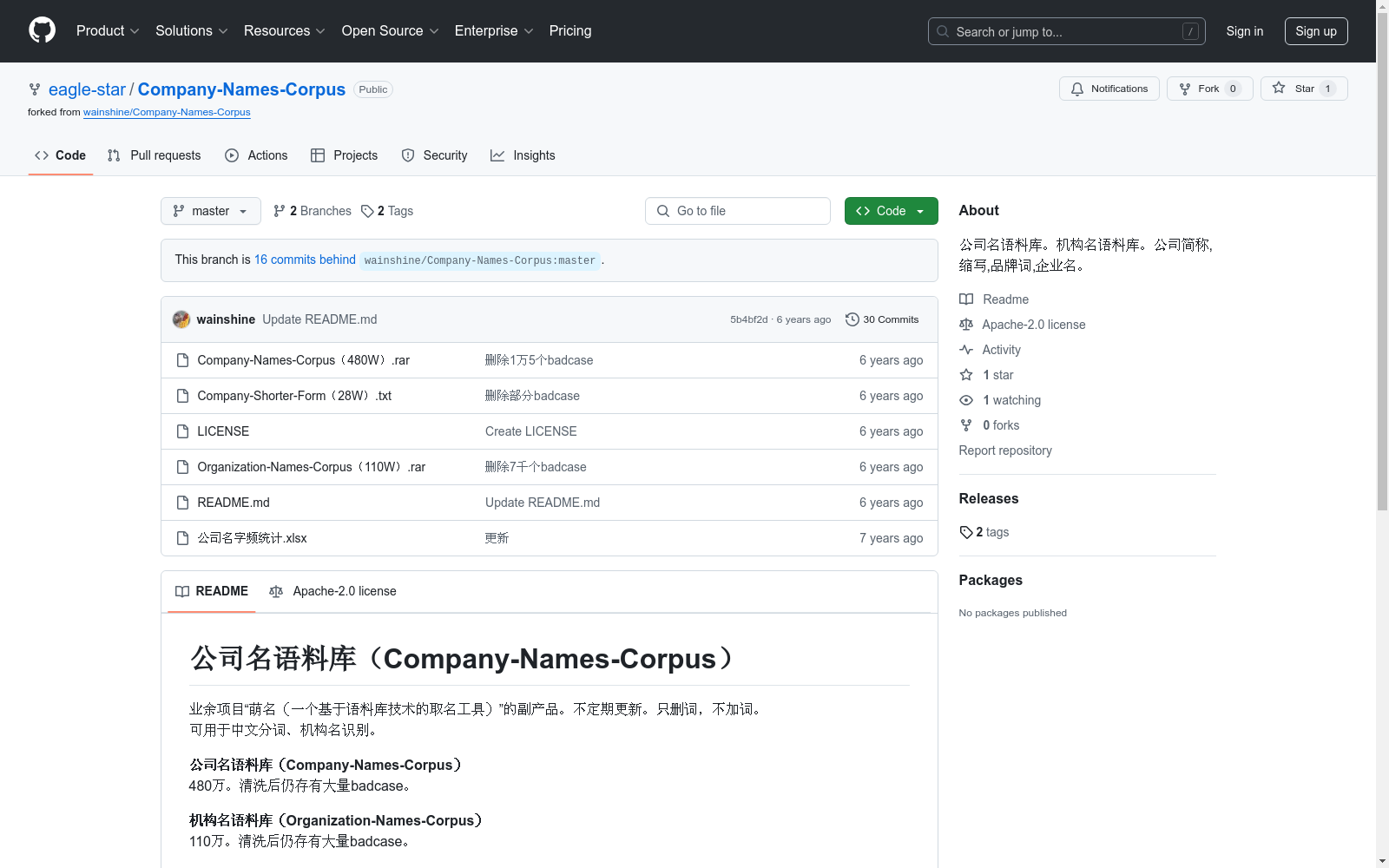Click the pulse icon beside Activity

coord(966,350)
